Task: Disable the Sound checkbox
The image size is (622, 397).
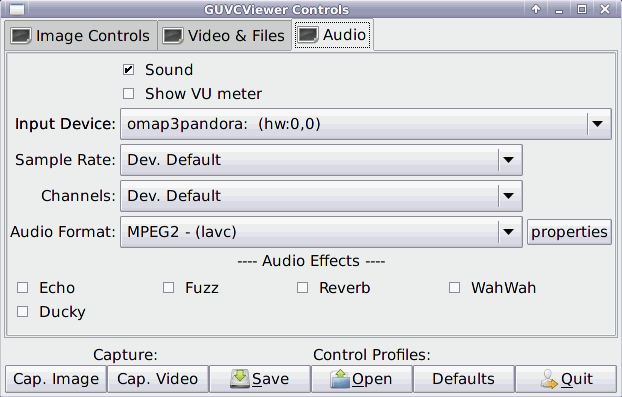Action: [x=128, y=70]
